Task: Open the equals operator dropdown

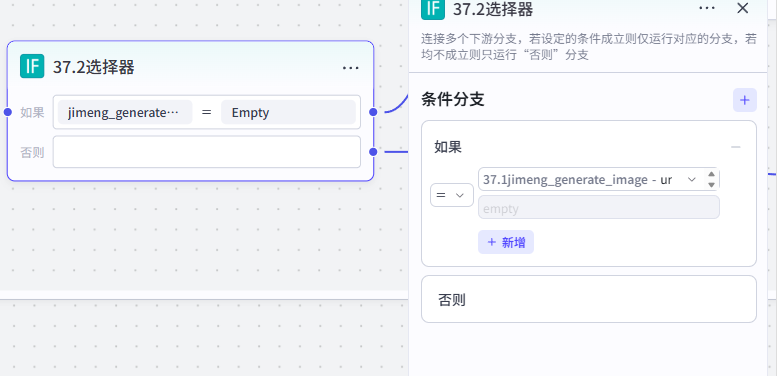Action: [x=452, y=195]
